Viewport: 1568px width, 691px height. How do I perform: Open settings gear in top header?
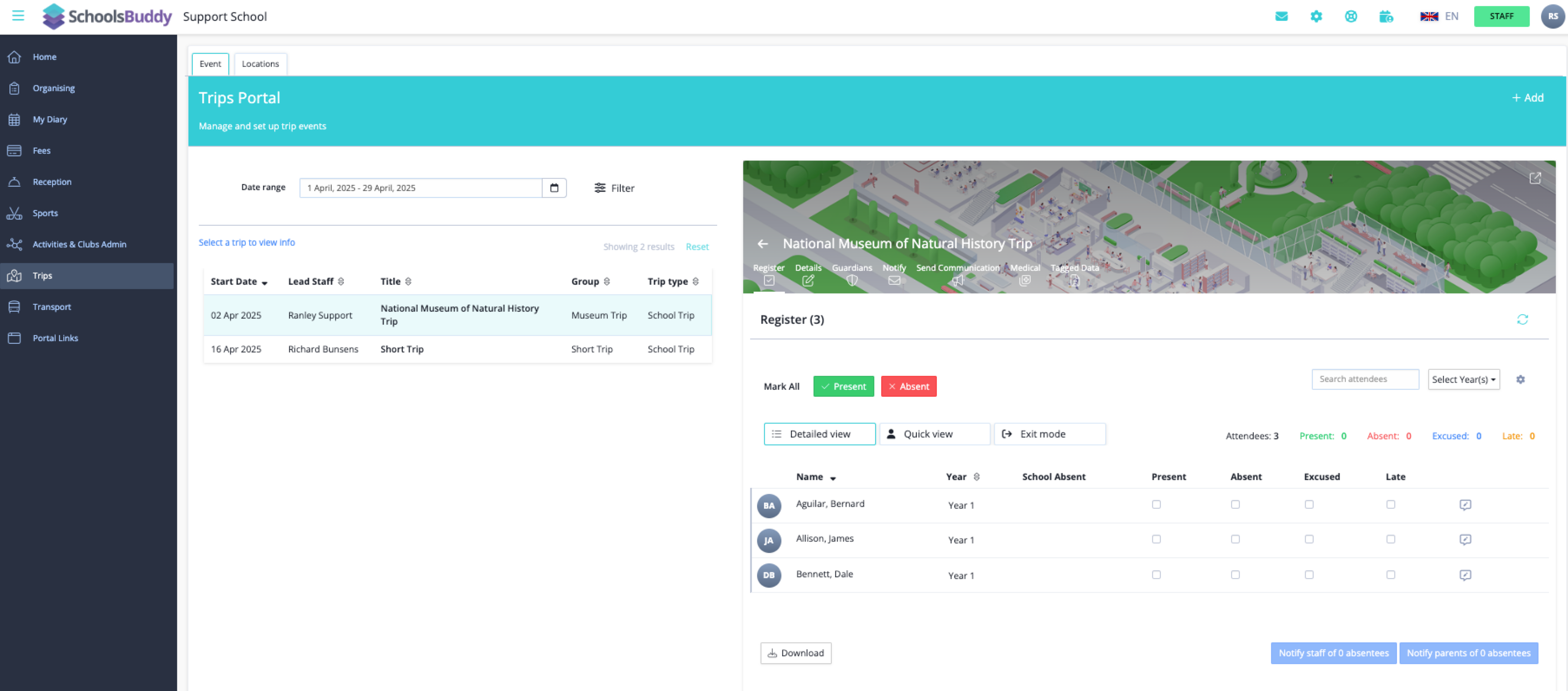tap(1316, 16)
